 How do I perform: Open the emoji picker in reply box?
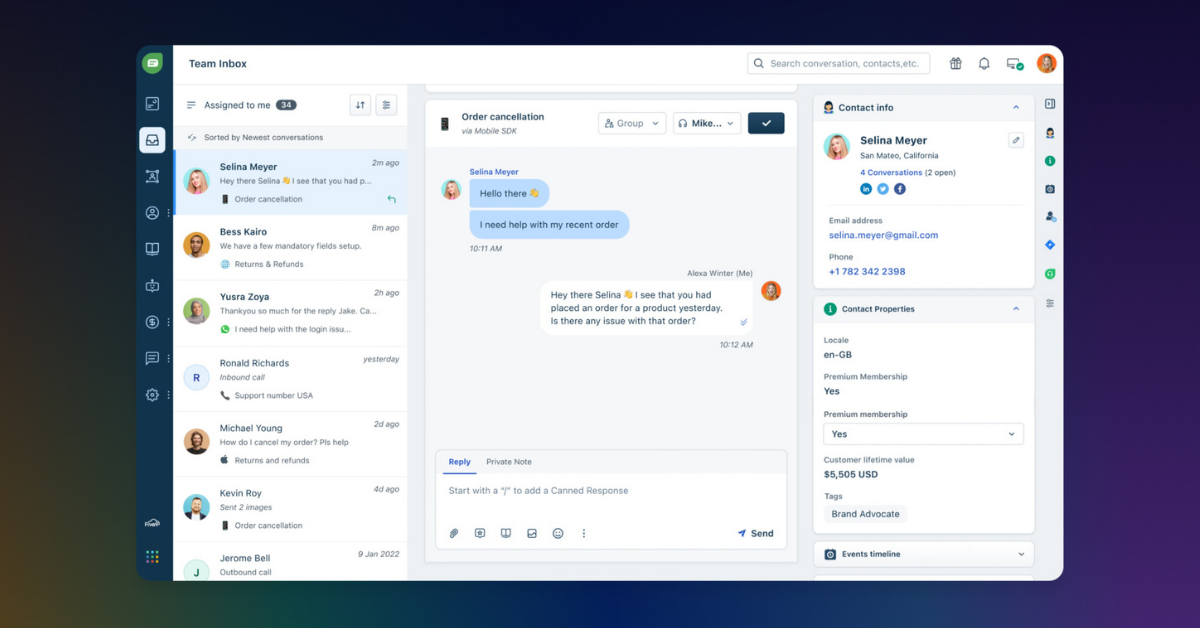pyautogui.click(x=558, y=534)
